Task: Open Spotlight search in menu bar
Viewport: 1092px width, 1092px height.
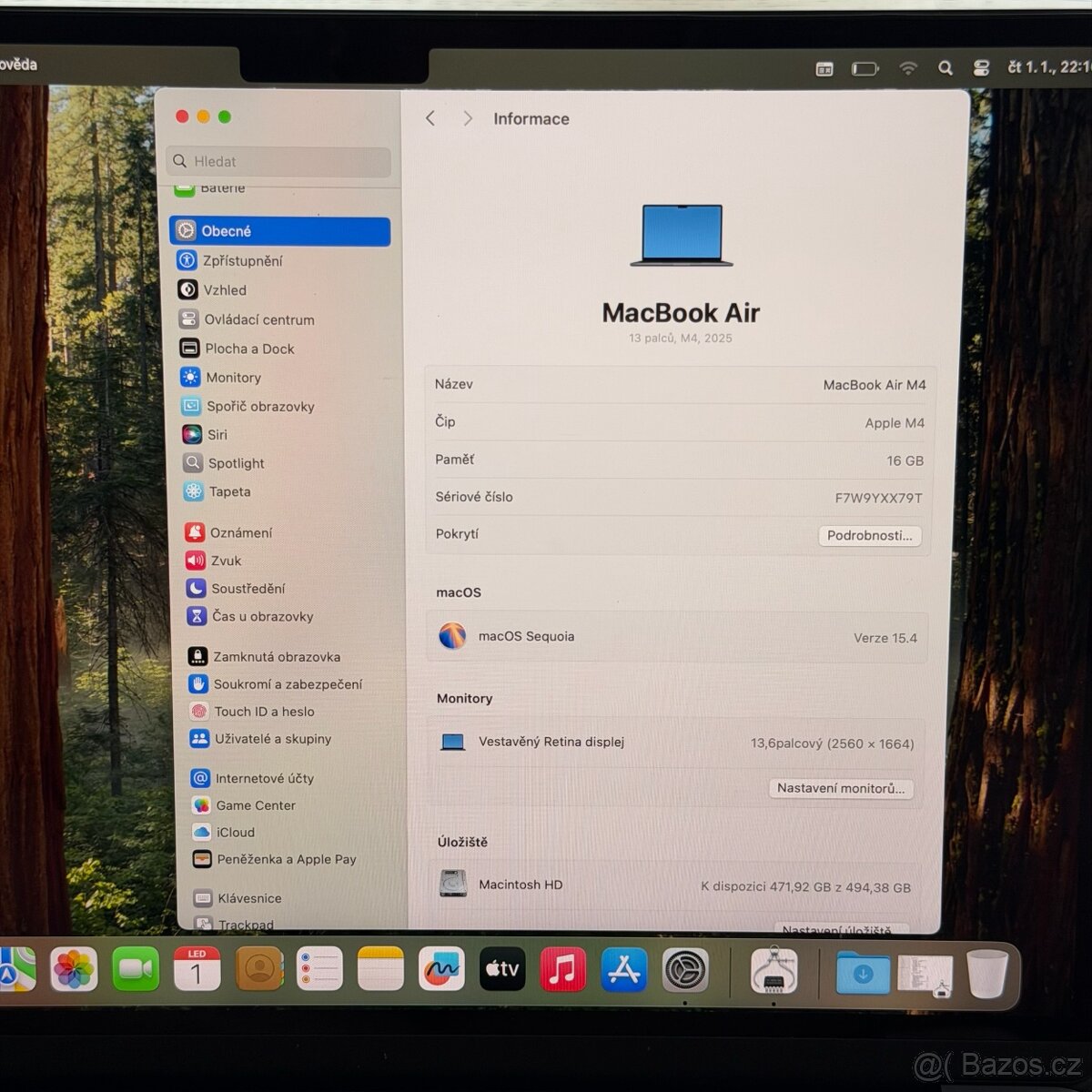Action: (945, 68)
